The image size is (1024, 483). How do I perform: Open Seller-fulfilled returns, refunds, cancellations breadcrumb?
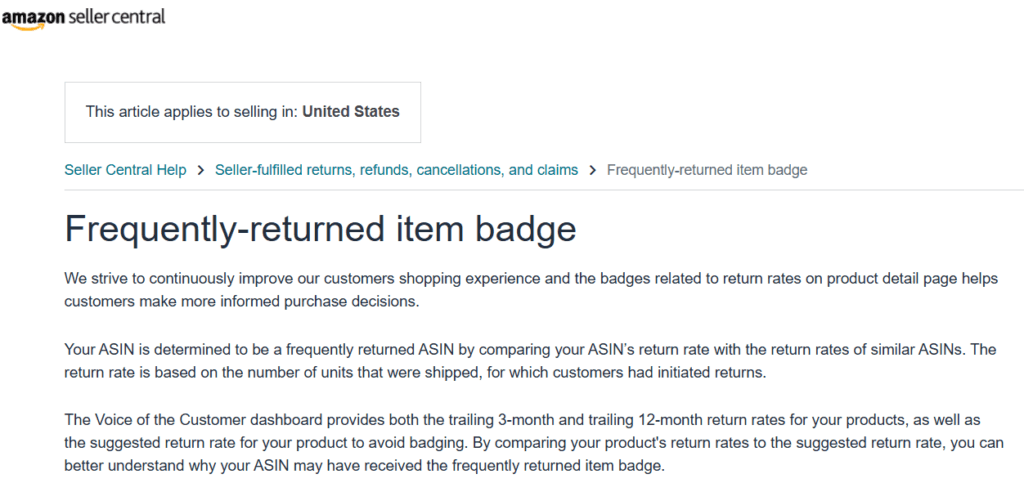click(x=396, y=170)
